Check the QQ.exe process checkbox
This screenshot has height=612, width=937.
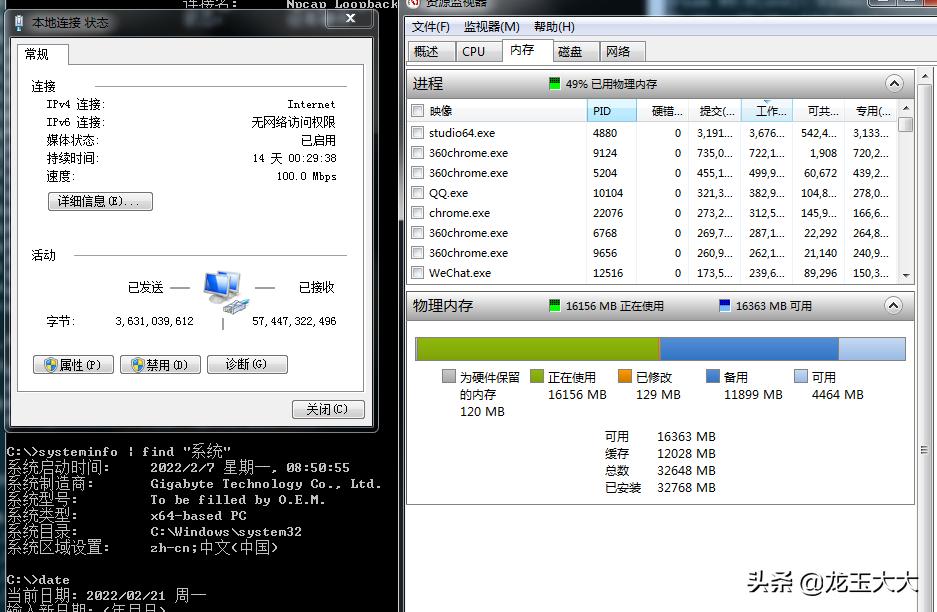coord(419,193)
